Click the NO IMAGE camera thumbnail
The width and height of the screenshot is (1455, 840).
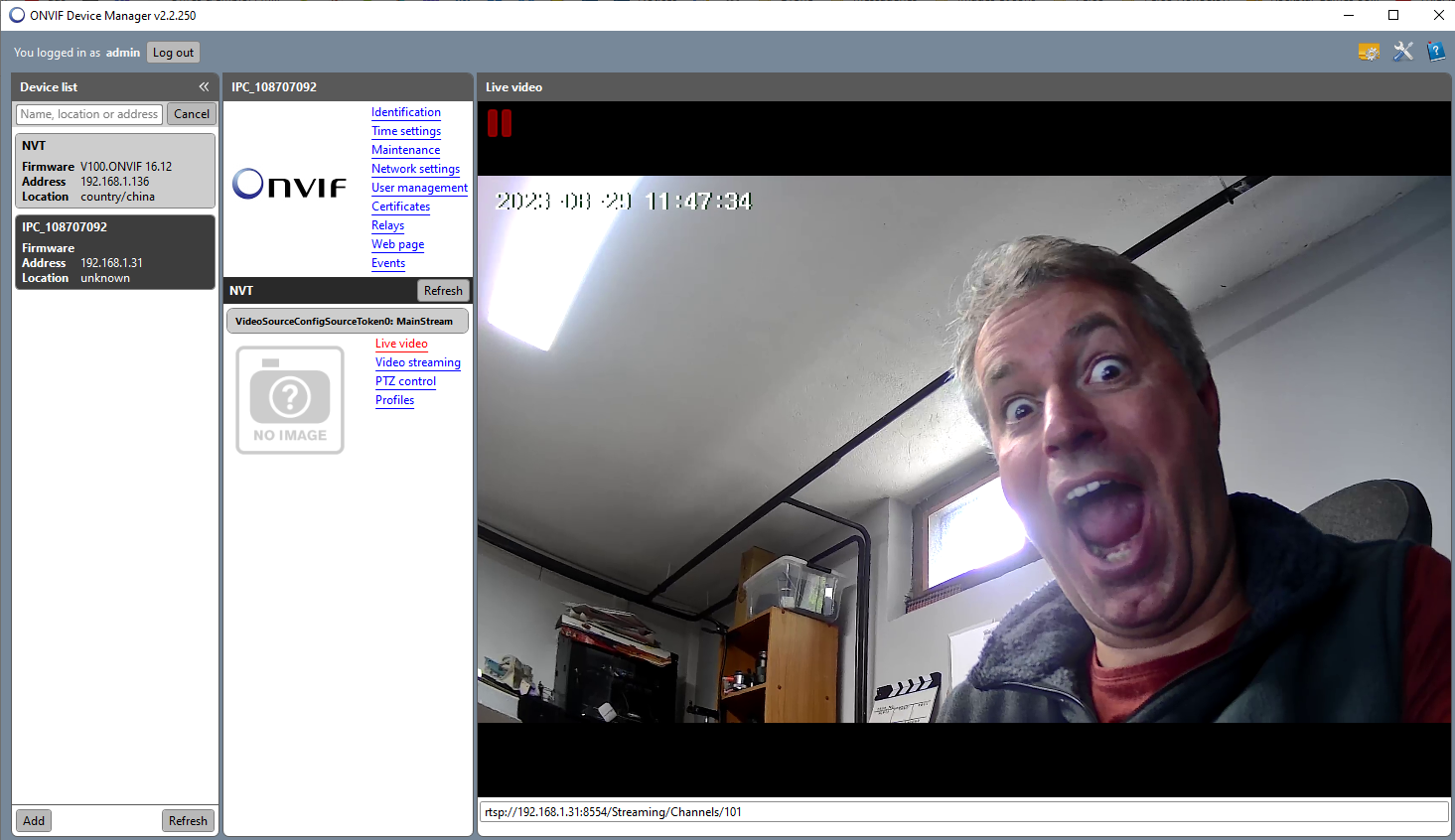coord(290,400)
